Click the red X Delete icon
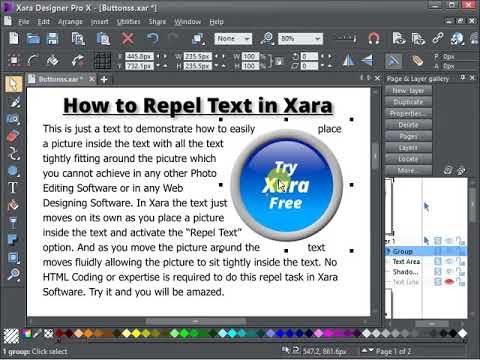 point(128,39)
